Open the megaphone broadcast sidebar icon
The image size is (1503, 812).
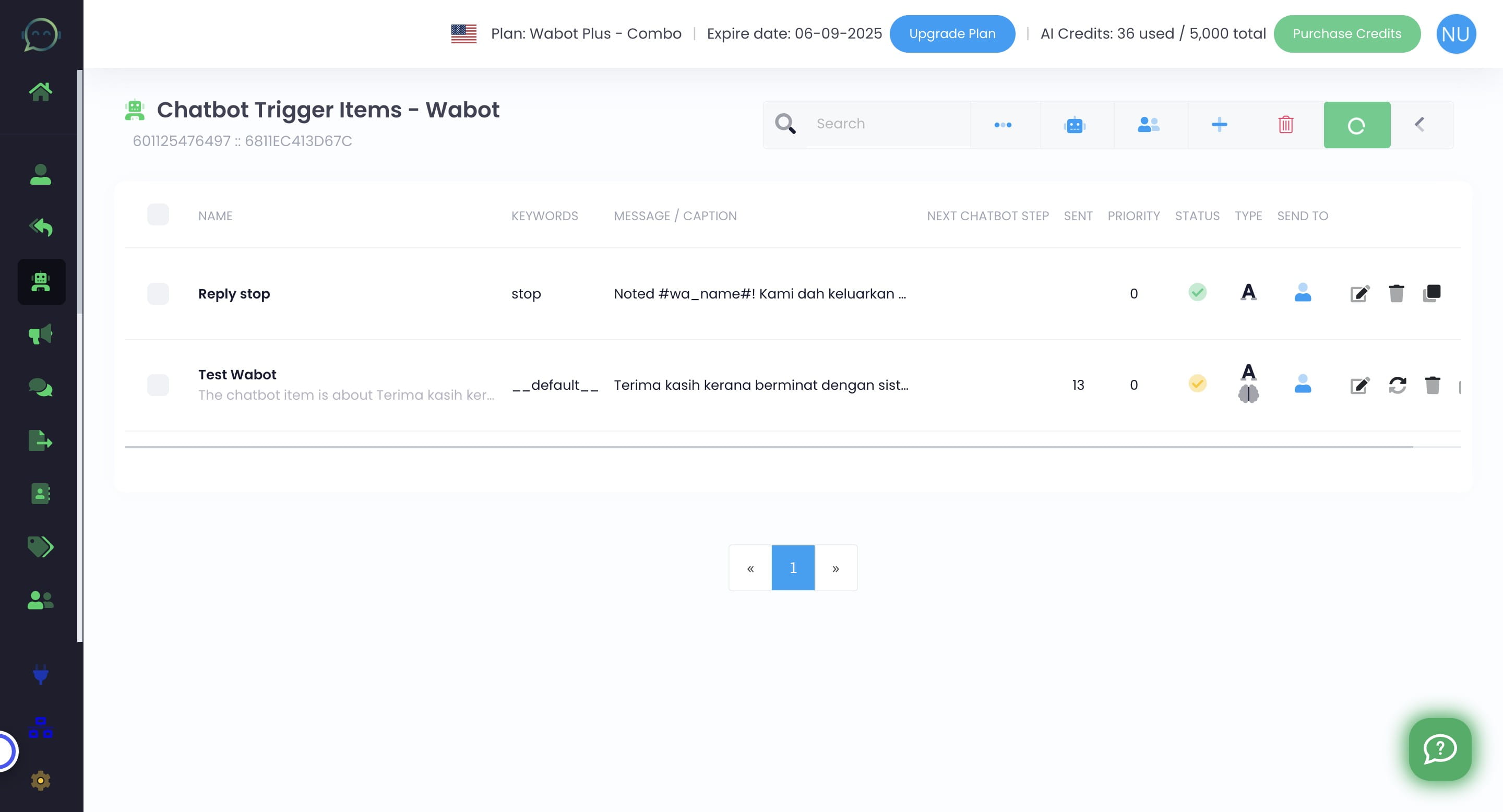tap(40, 335)
